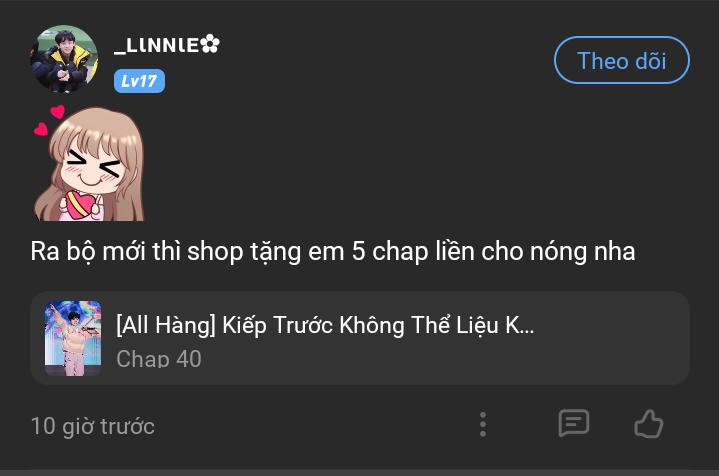Screen dimensions: 719x476
Task: Tap the Lv17 level badge
Action: click(x=139, y=81)
